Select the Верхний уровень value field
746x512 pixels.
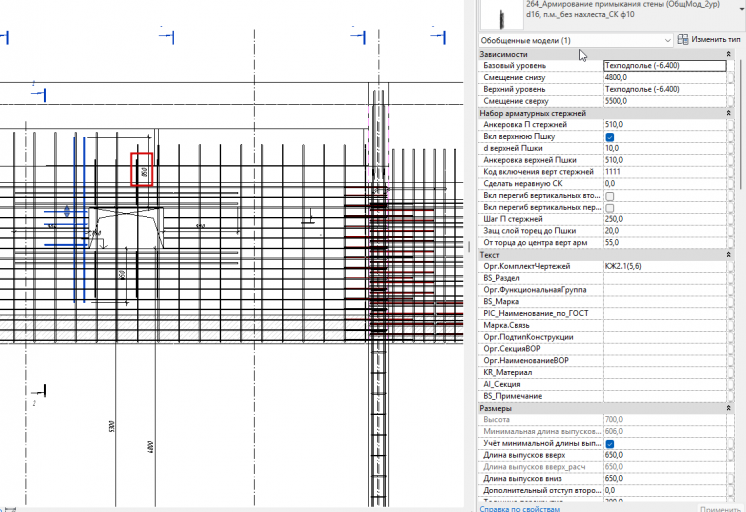coord(665,89)
